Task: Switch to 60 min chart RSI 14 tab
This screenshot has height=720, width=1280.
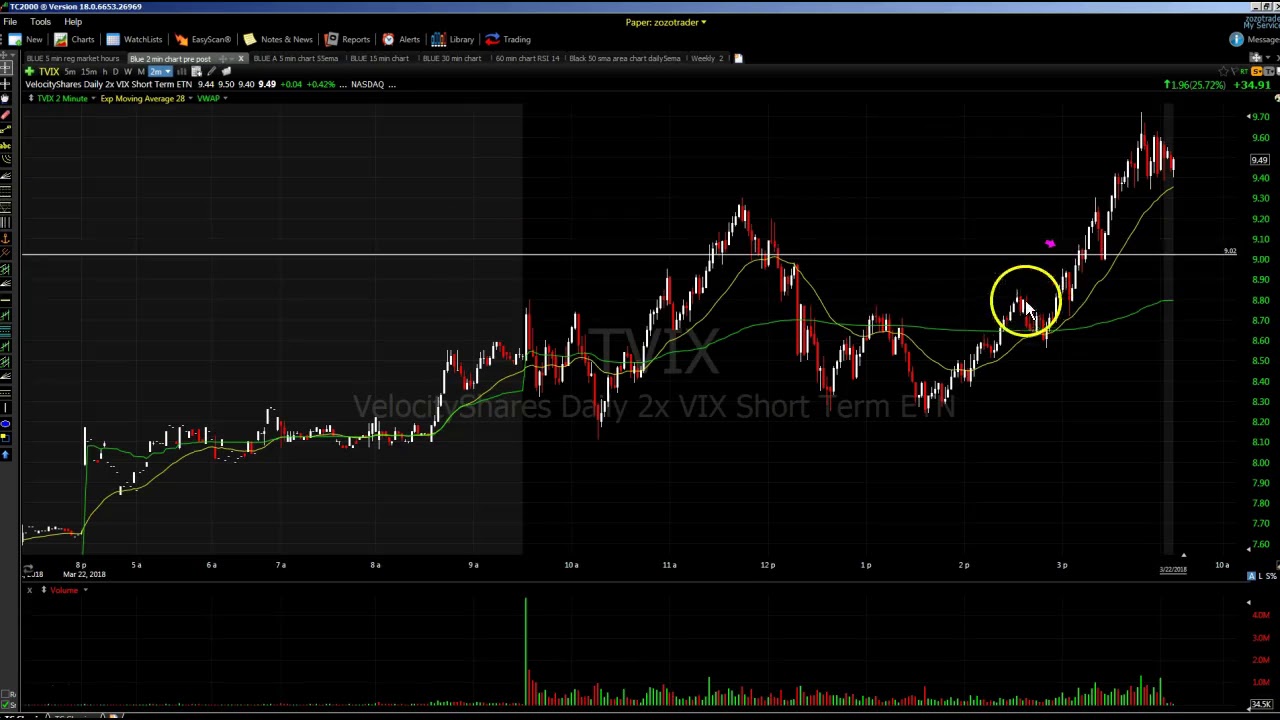Action: click(x=527, y=58)
